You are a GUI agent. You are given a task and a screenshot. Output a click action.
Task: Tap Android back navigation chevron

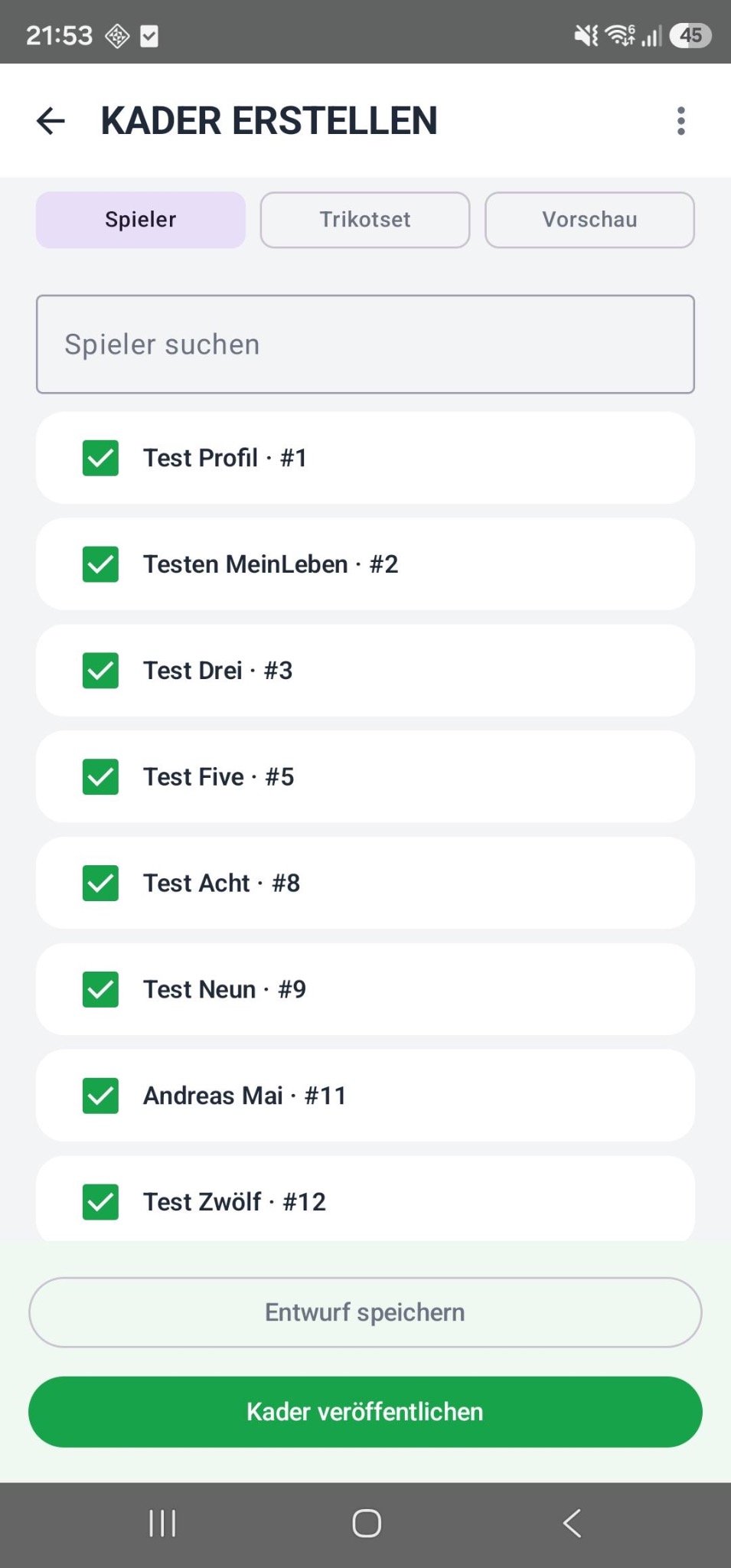(x=572, y=1524)
